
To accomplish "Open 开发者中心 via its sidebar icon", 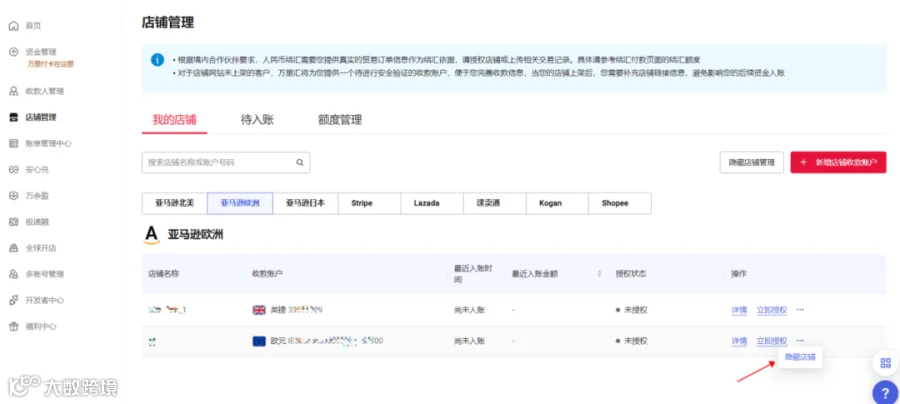I will pyautogui.click(x=14, y=300).
